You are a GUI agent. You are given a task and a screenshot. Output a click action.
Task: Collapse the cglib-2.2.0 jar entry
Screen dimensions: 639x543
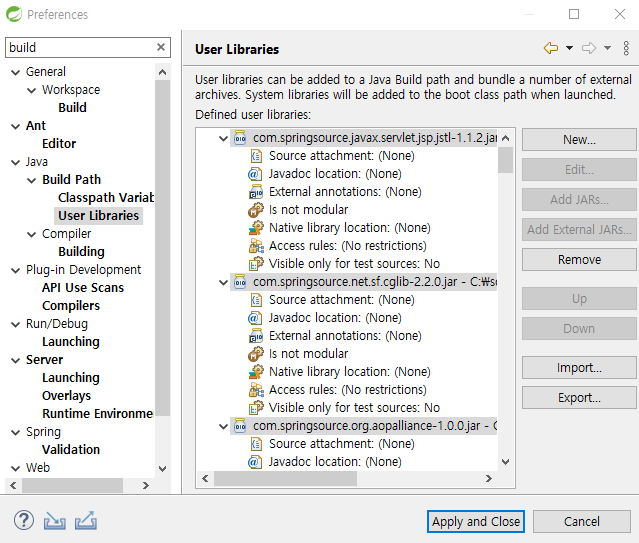pos(223,282)
